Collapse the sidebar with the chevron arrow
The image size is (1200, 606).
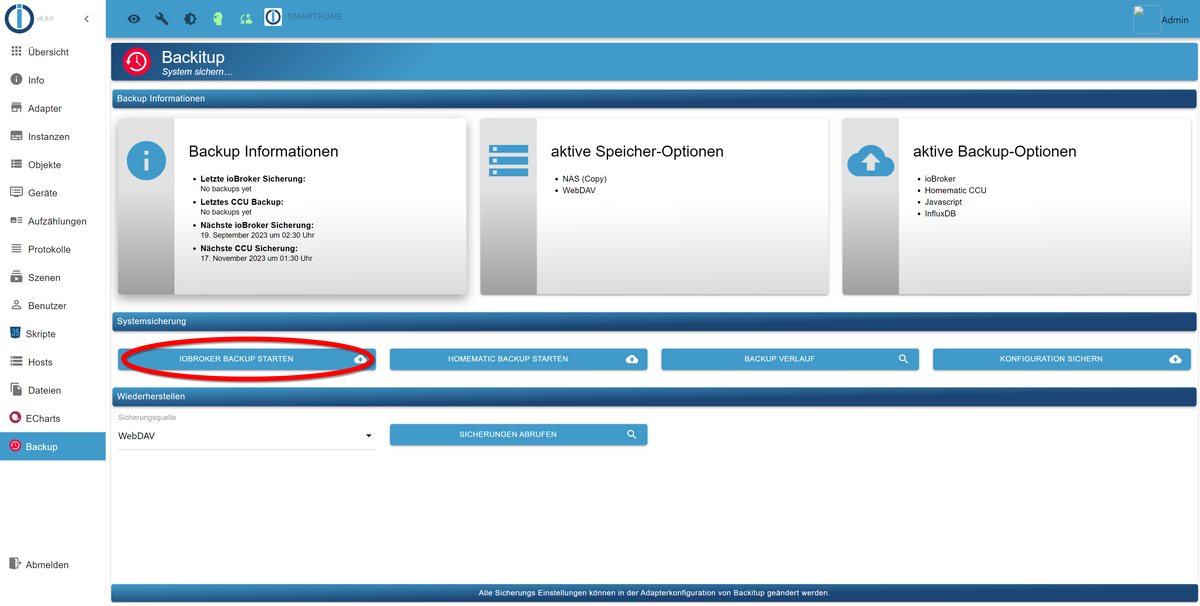point(86,19)
